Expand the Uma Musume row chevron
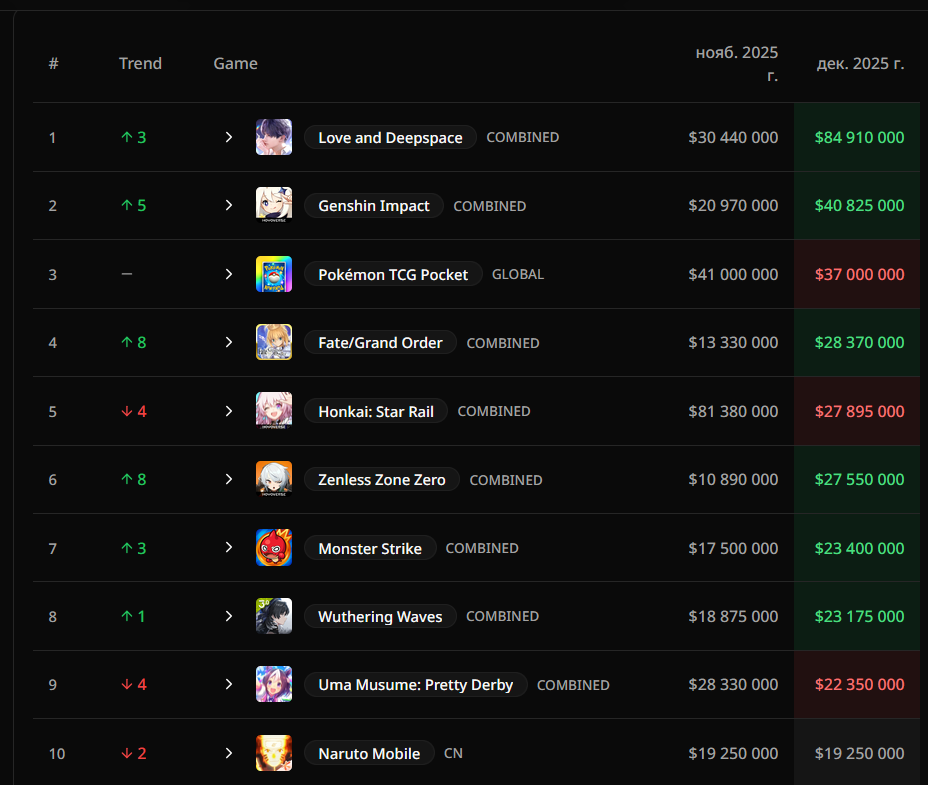The image size is (928, 785). pos(229,684)
